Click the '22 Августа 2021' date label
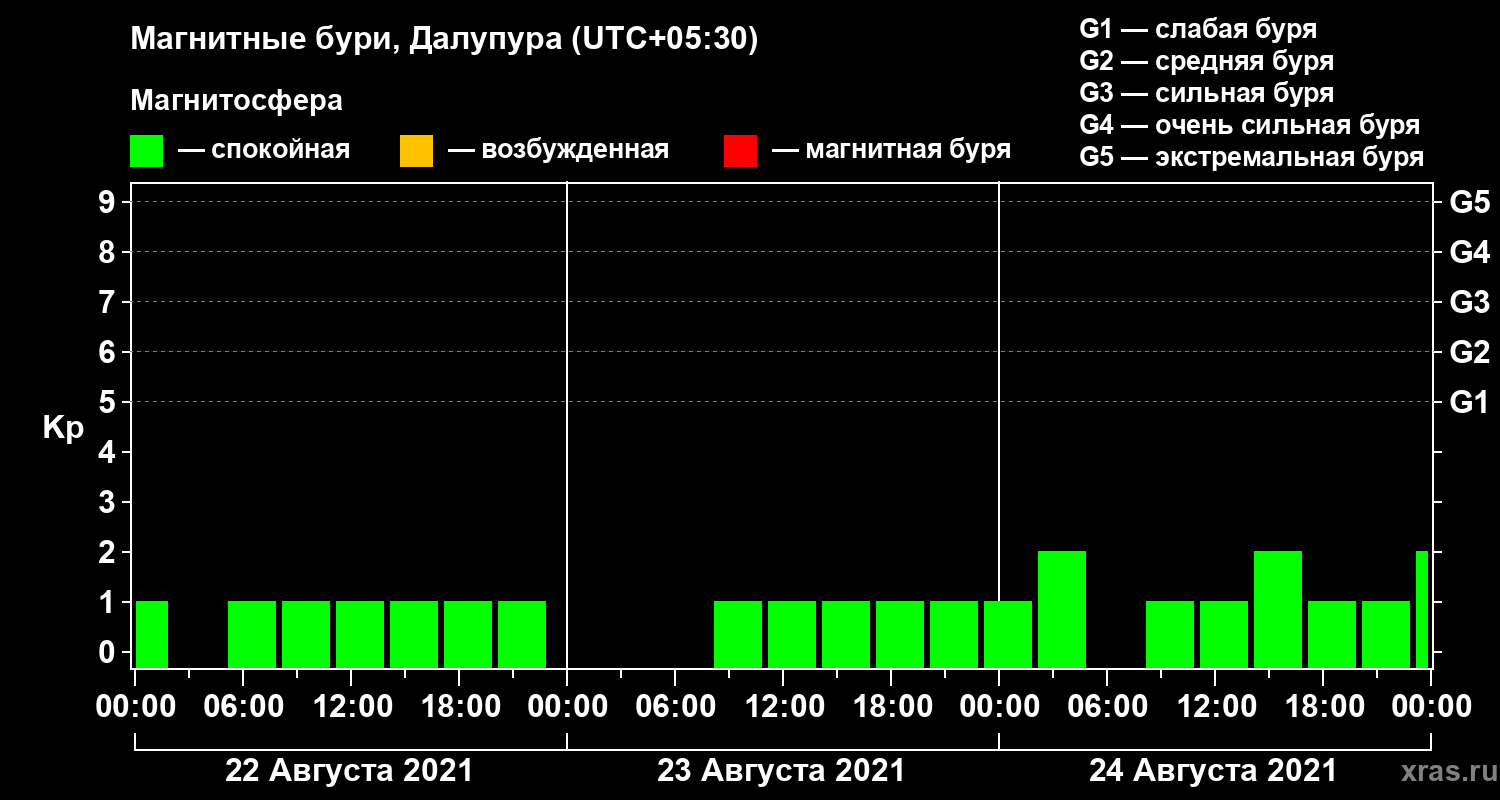This screenshot has width=1500, height=800. pos(349,771)
